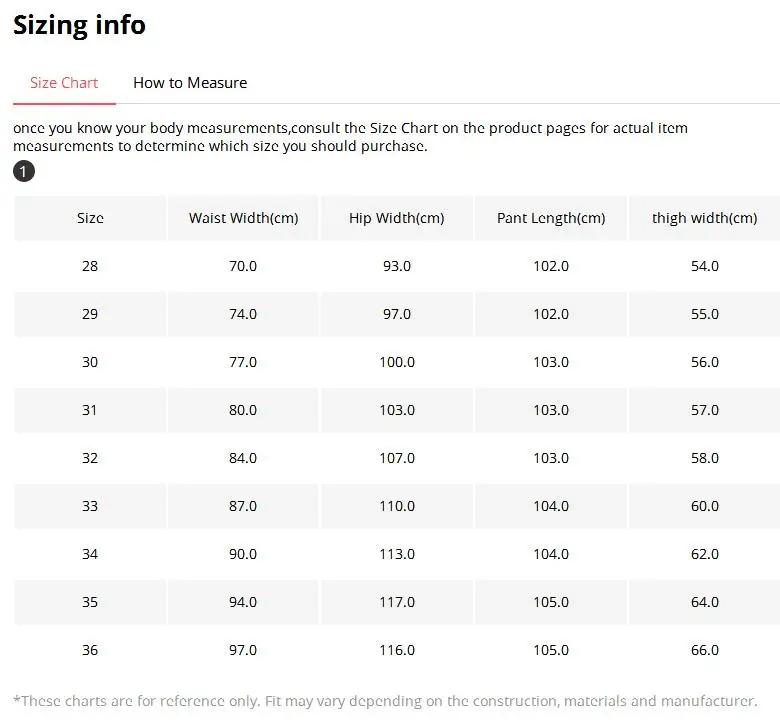Click the Sizing info heading

[x=79, y=25]
